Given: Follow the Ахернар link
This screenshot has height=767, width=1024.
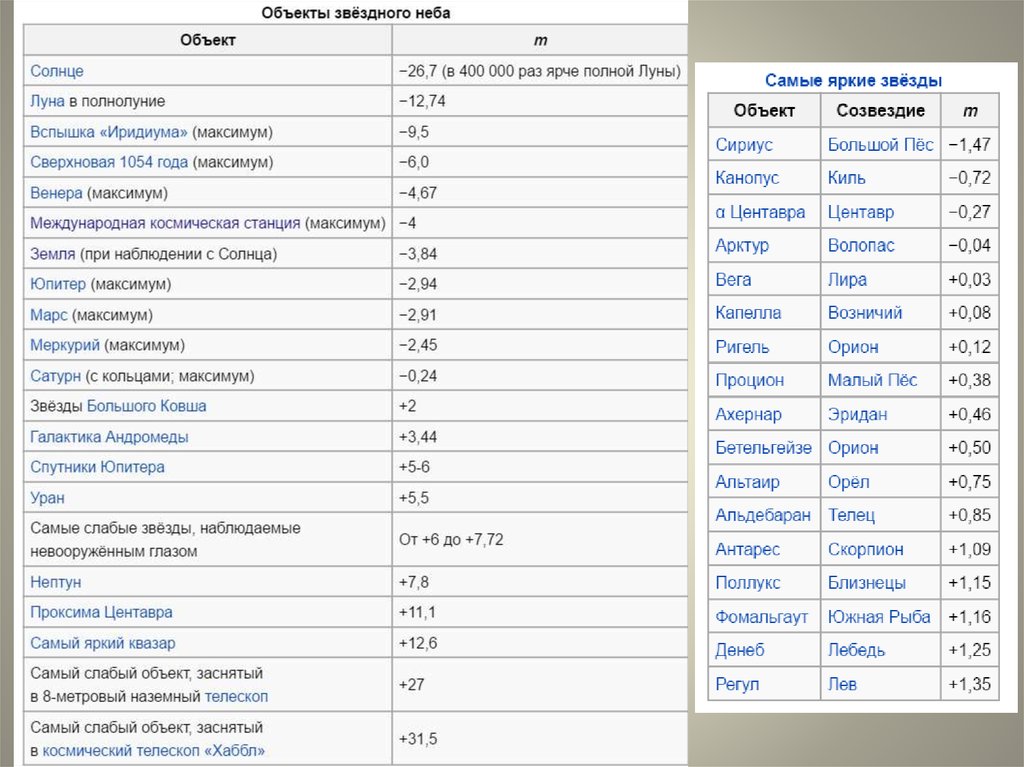Looking at the screenshot, I should click(748, 414).
